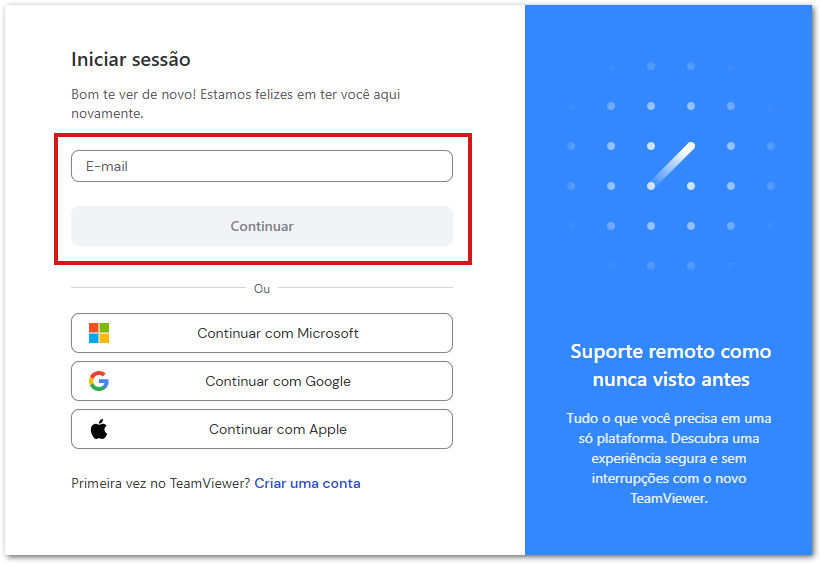The height and width of the screenshot is (564, 821).
Task: Focus the E-mail input field
Action: tap(262, 166)
